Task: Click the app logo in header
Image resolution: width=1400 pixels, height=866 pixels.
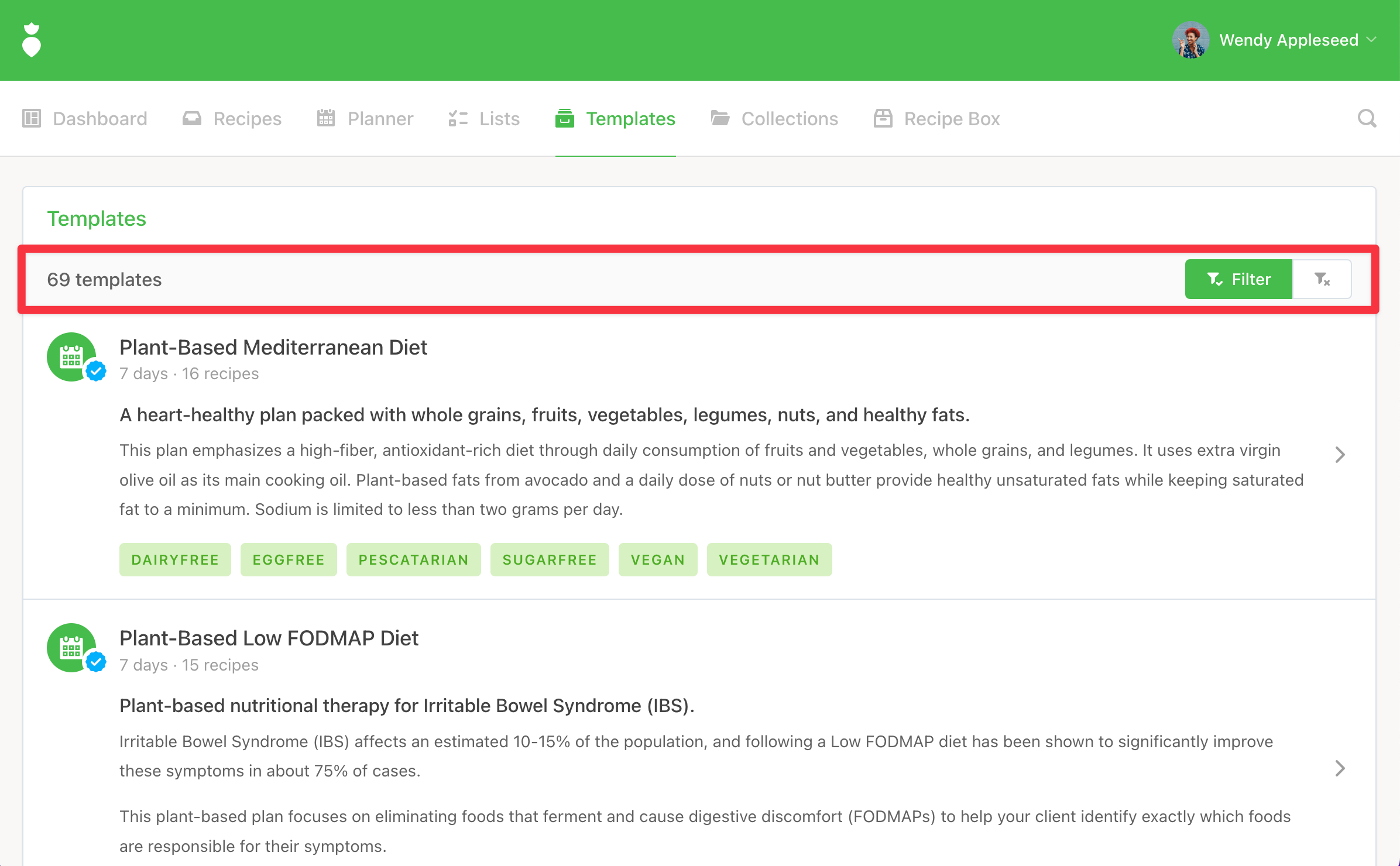Action: (x=32, y=40)
